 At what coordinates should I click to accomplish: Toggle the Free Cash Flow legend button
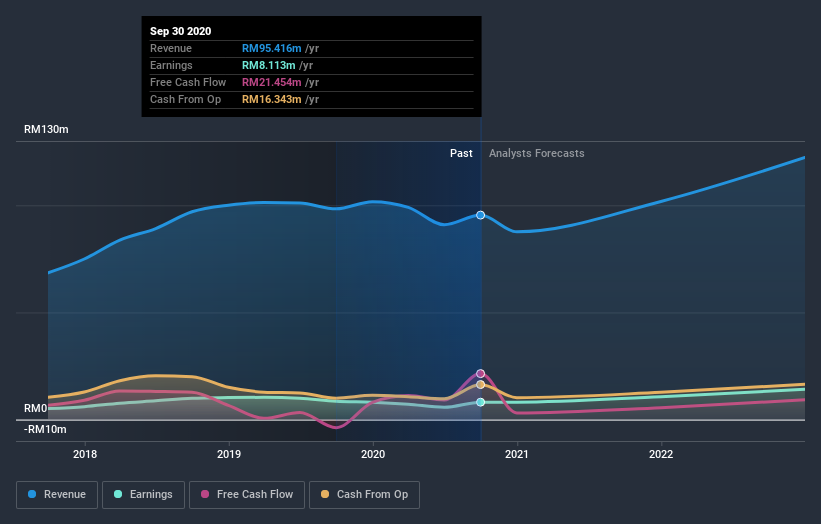tap(247, 495)
